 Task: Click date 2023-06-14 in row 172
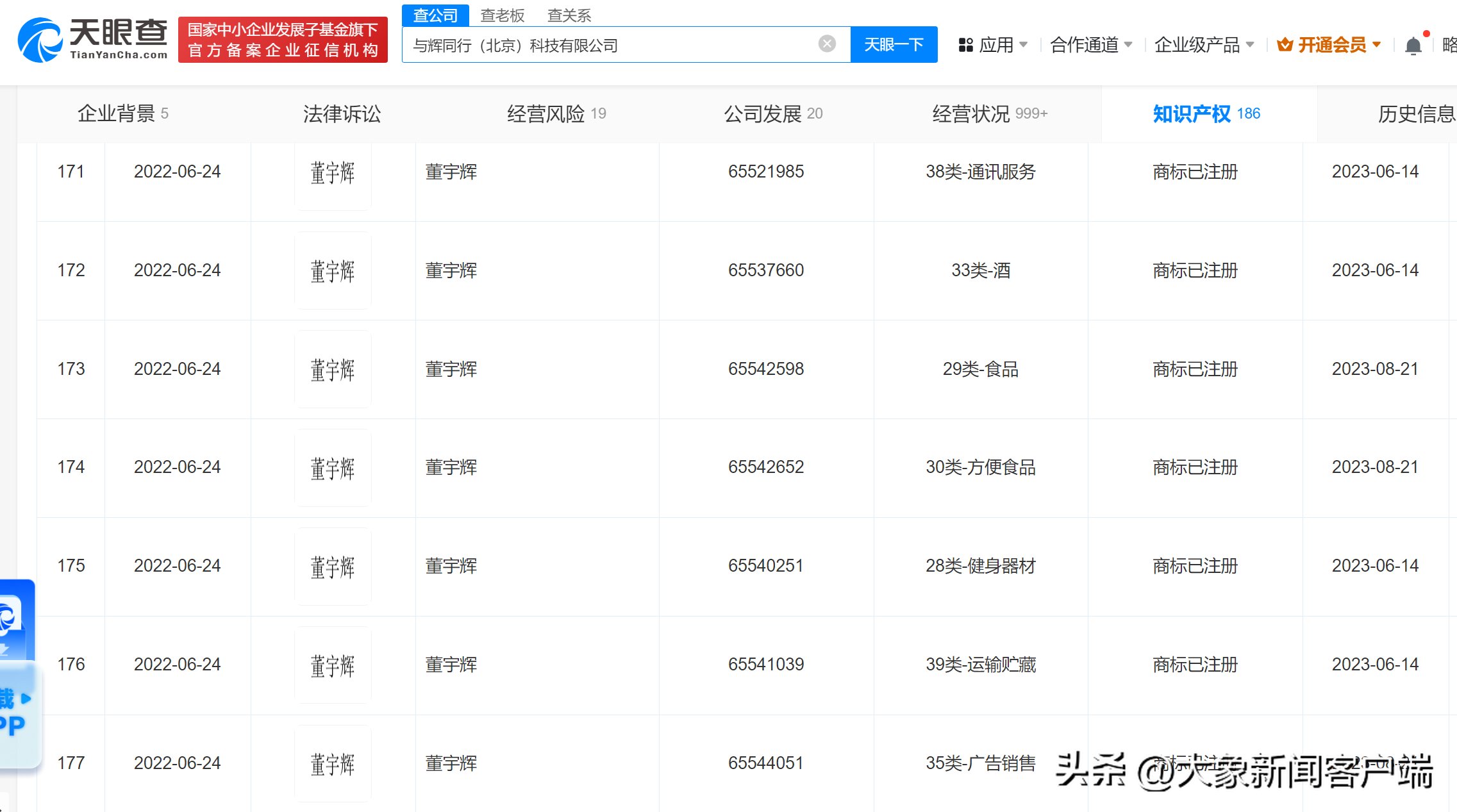pyautogui.click(x=1376, y=270)
